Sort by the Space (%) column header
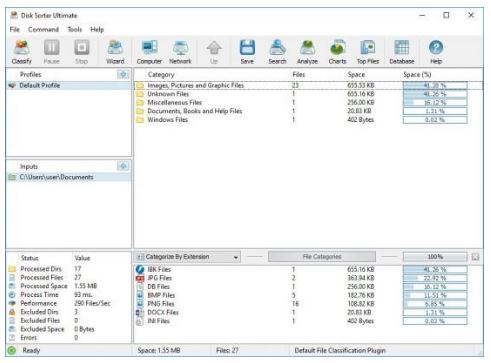The width and height of the screenshot is (491, 363). coord(417,75)
